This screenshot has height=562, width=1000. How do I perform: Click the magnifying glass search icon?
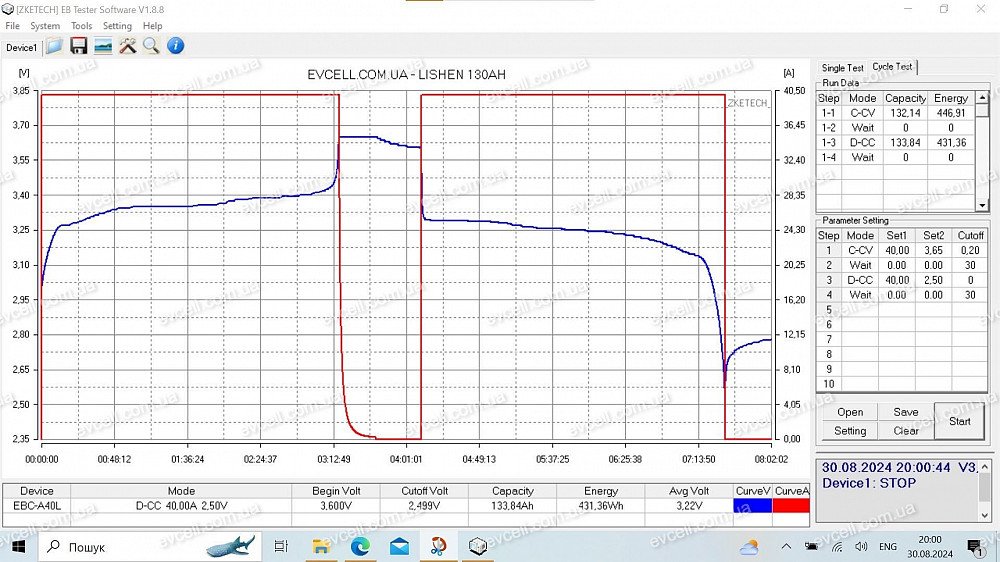151,46
